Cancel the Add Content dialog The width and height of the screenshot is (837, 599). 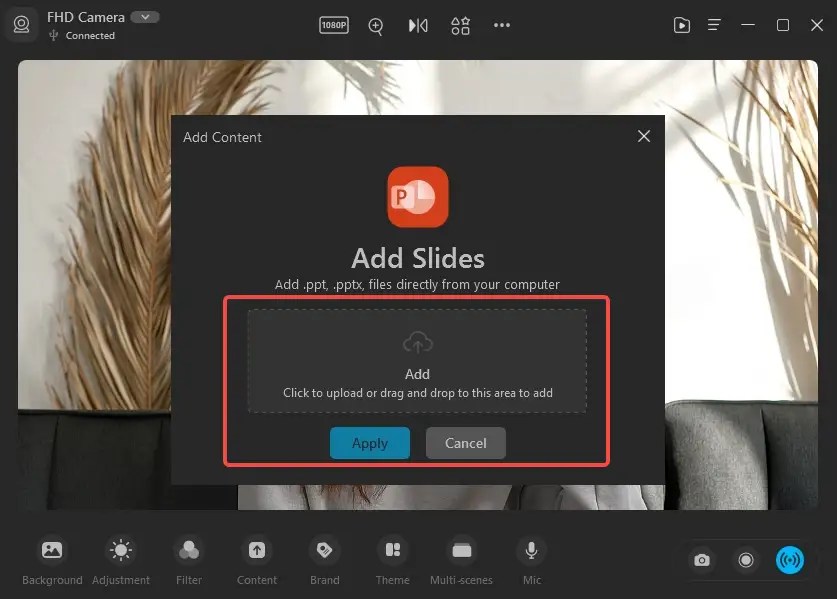coord(465,443)
